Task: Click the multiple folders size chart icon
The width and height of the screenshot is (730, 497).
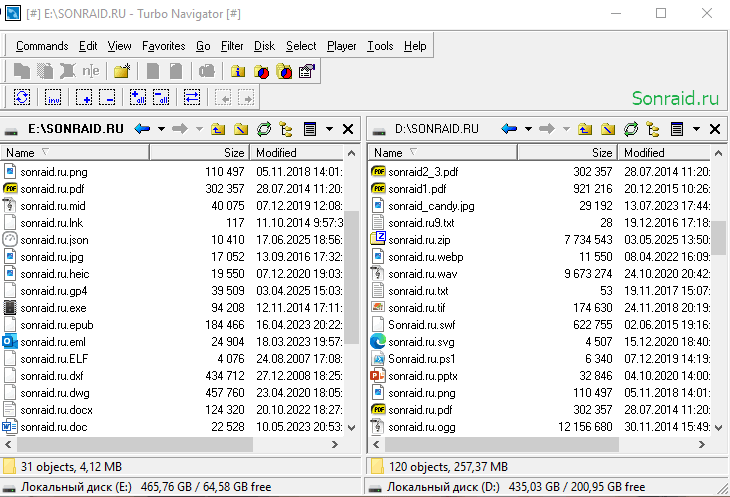Action: point(284,71)
